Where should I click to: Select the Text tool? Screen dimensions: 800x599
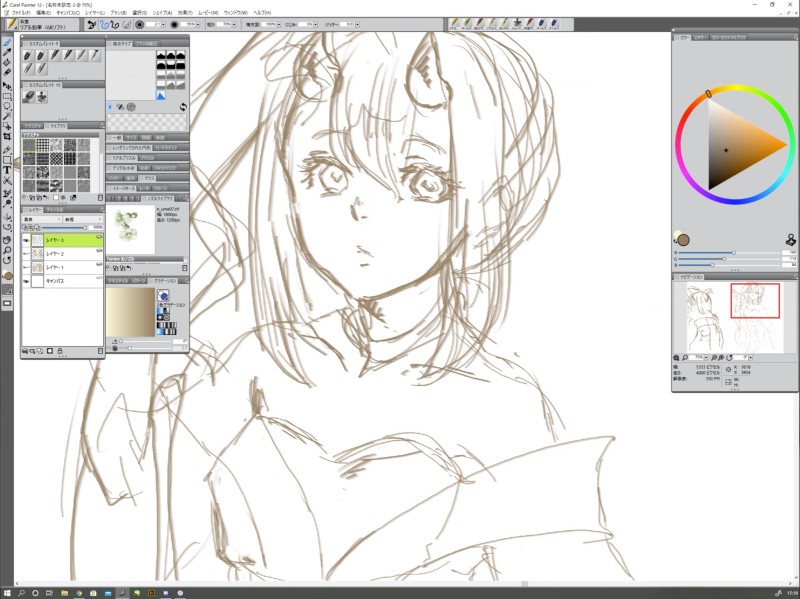point(7,170)
